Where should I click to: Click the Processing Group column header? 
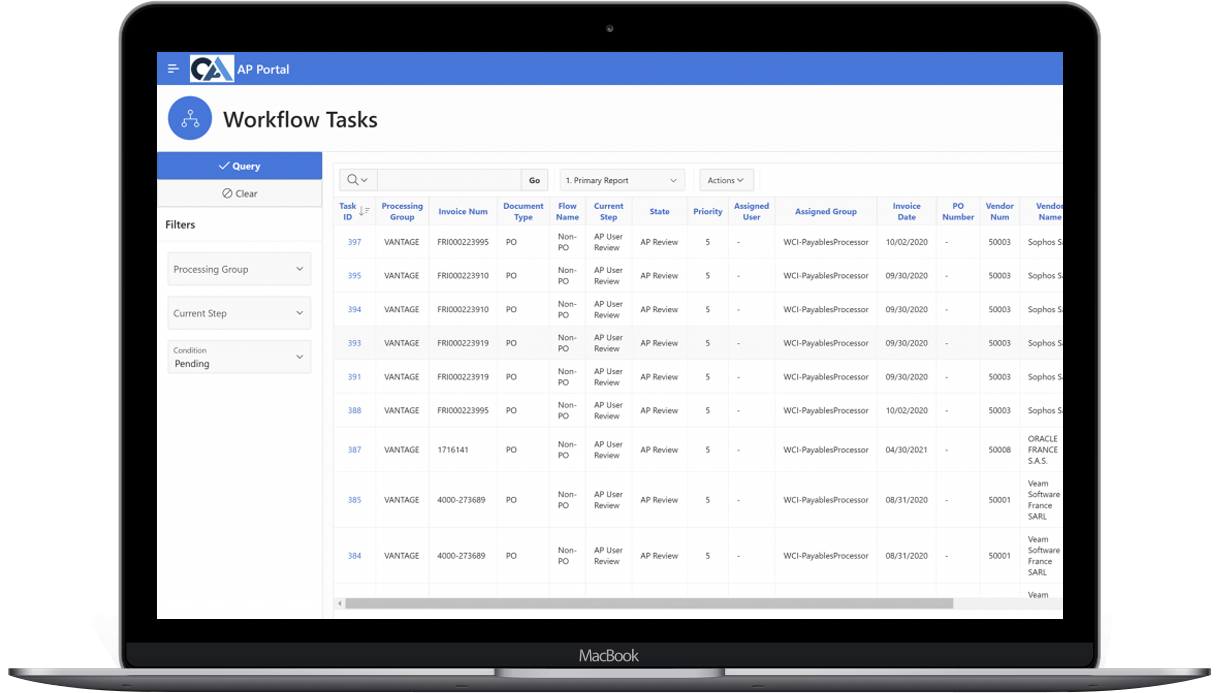(402, 211)
